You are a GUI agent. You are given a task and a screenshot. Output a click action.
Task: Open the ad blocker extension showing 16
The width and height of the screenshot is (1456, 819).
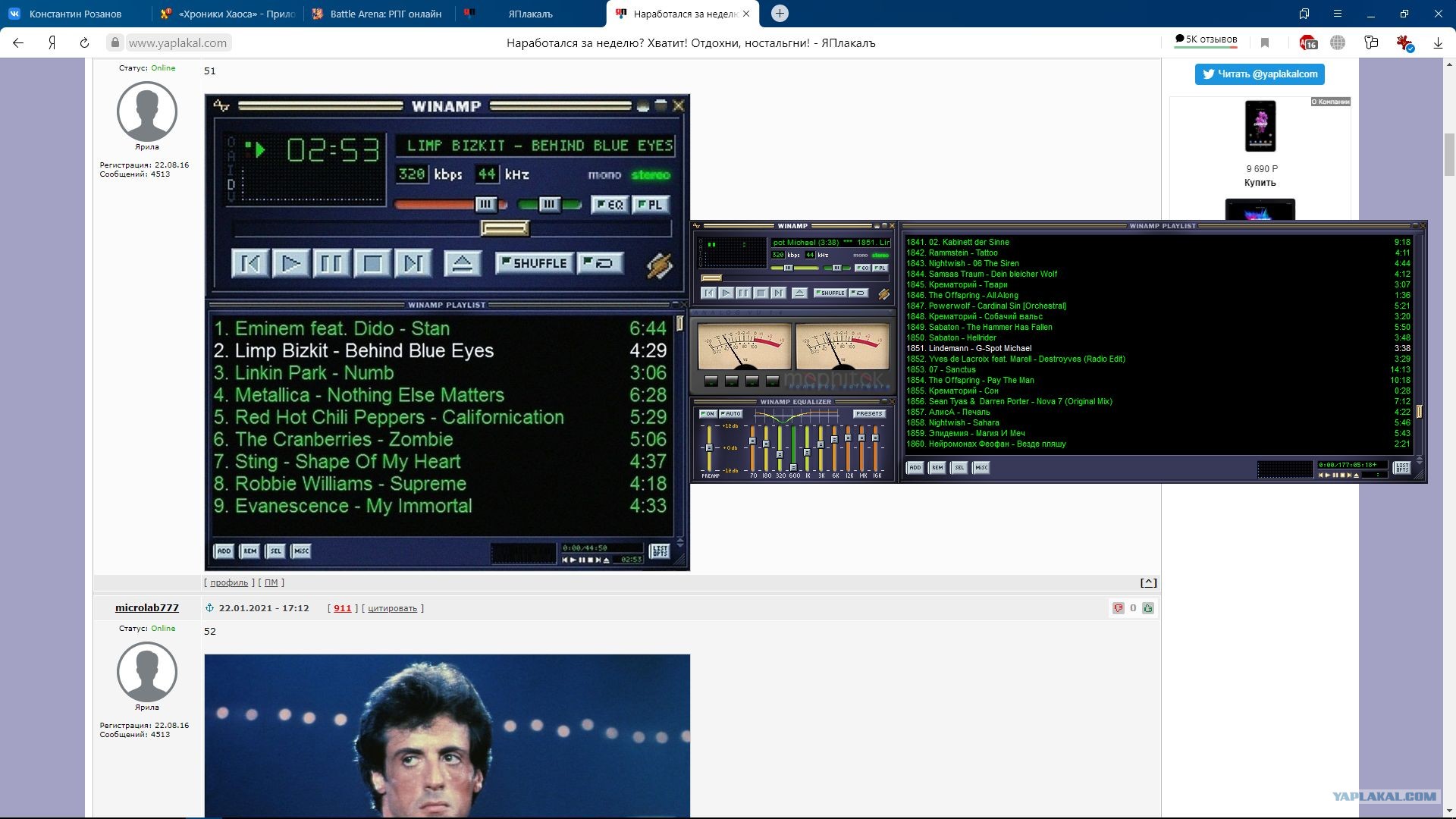coord(1308,43)
